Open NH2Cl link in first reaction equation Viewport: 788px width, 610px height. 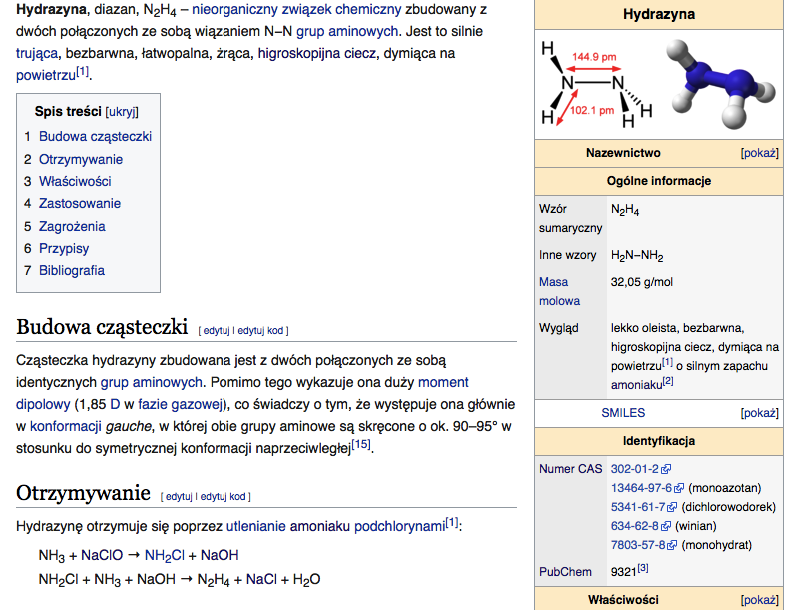click(x=164, y=556)
